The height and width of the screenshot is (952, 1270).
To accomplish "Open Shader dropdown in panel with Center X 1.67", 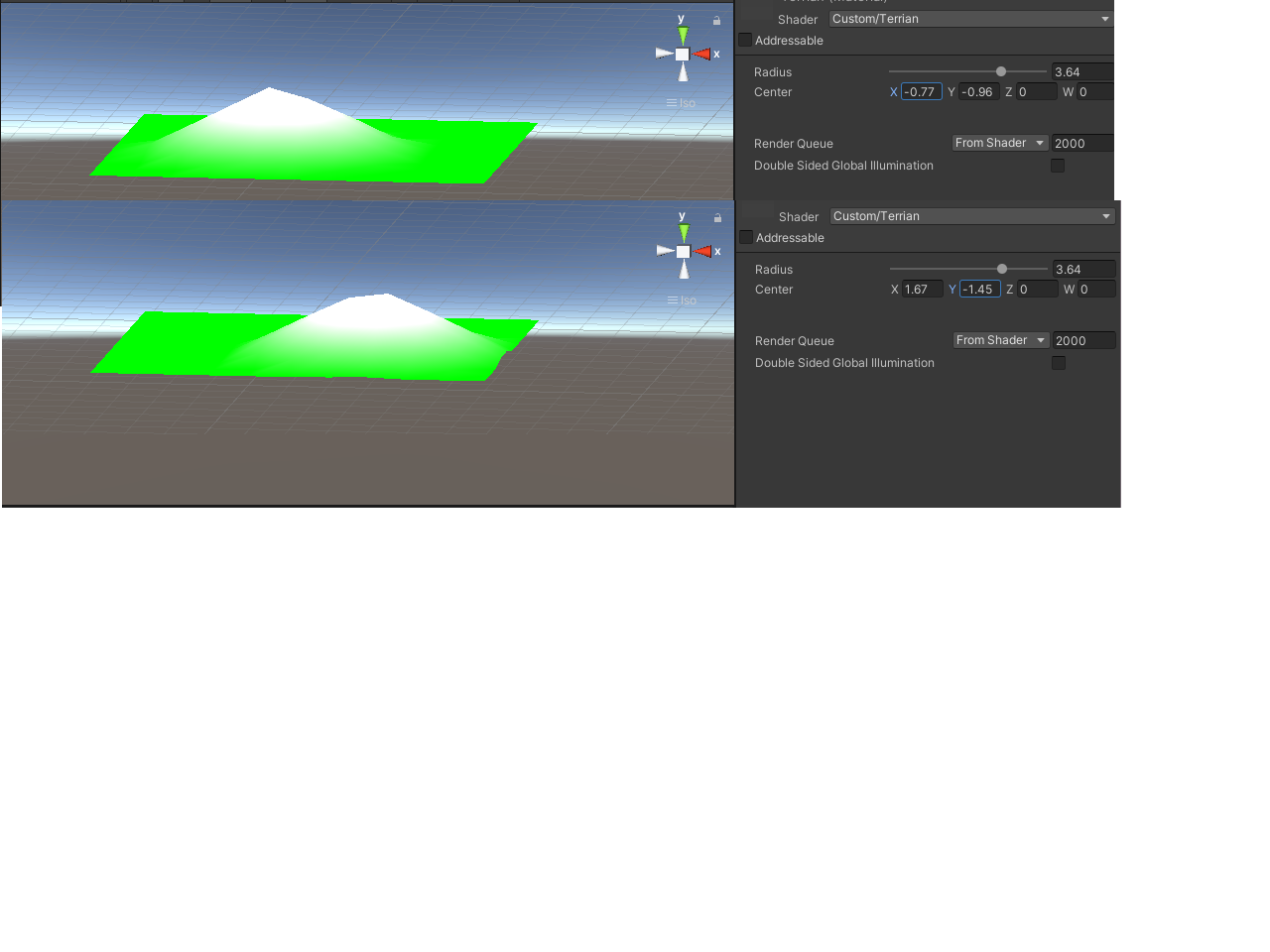I will (x=972, y=216).
